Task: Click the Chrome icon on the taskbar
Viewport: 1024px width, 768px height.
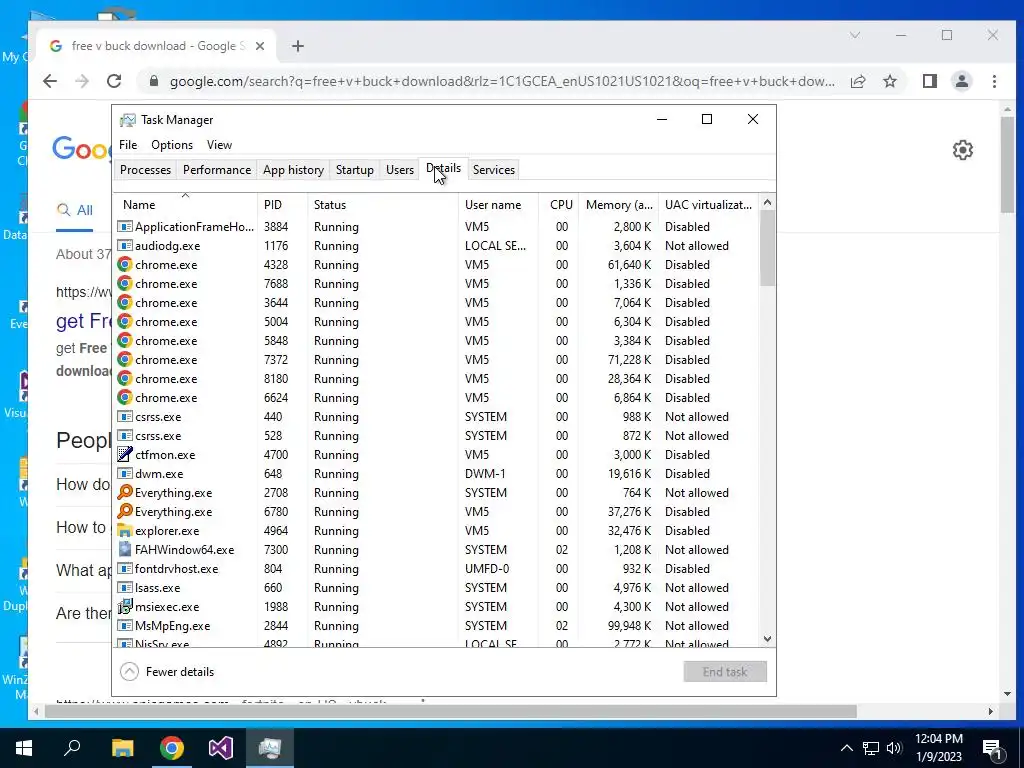Action: 172,748
